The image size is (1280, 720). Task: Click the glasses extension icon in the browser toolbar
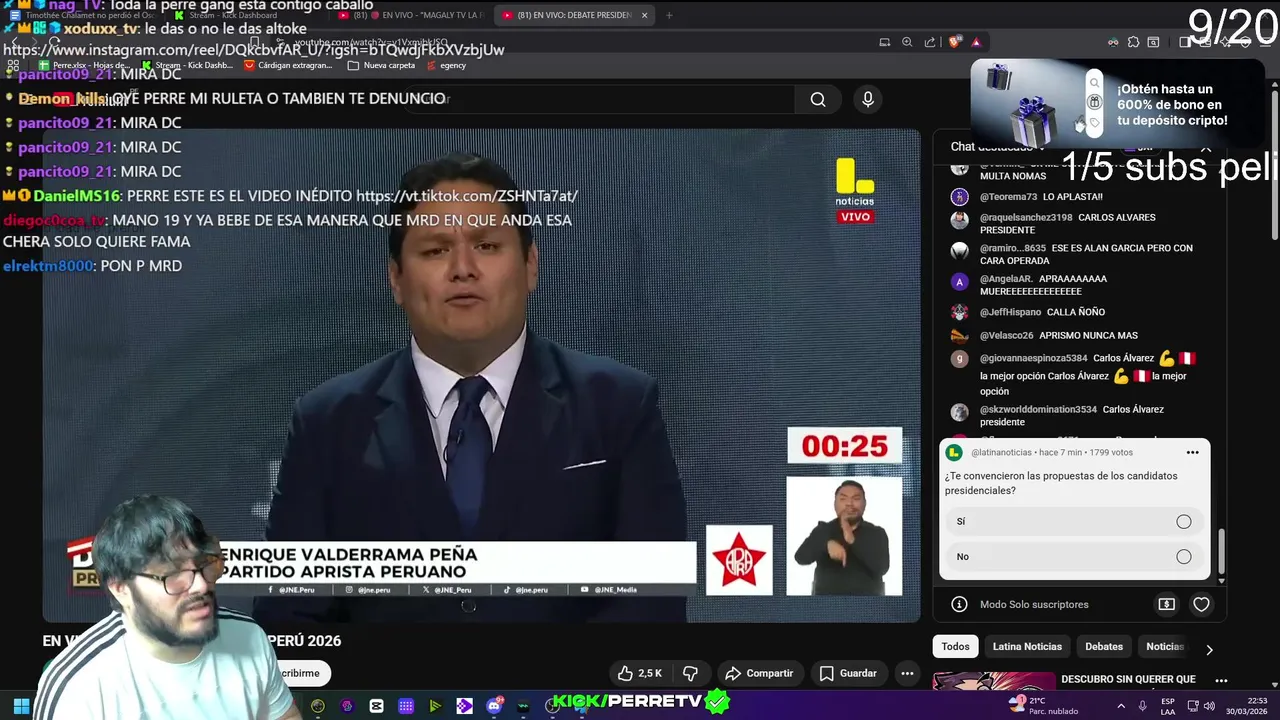[x=1113, y=42]
